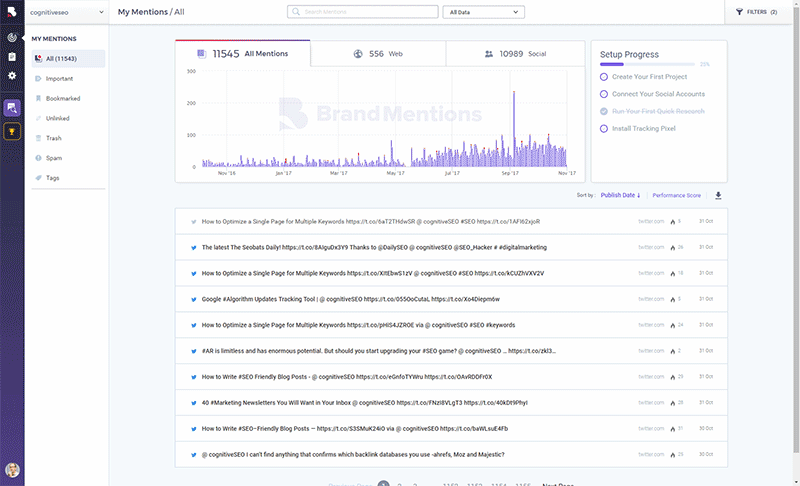Open the settings gear in left sidebar

coord(12,75)
